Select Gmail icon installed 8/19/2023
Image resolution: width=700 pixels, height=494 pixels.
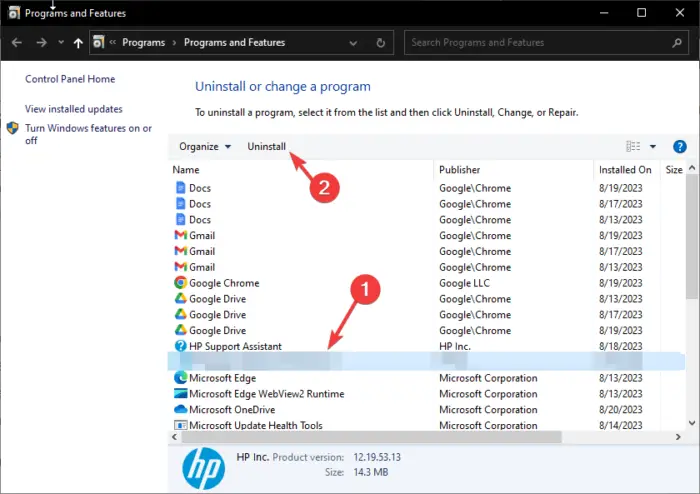[x=180, y=235]
